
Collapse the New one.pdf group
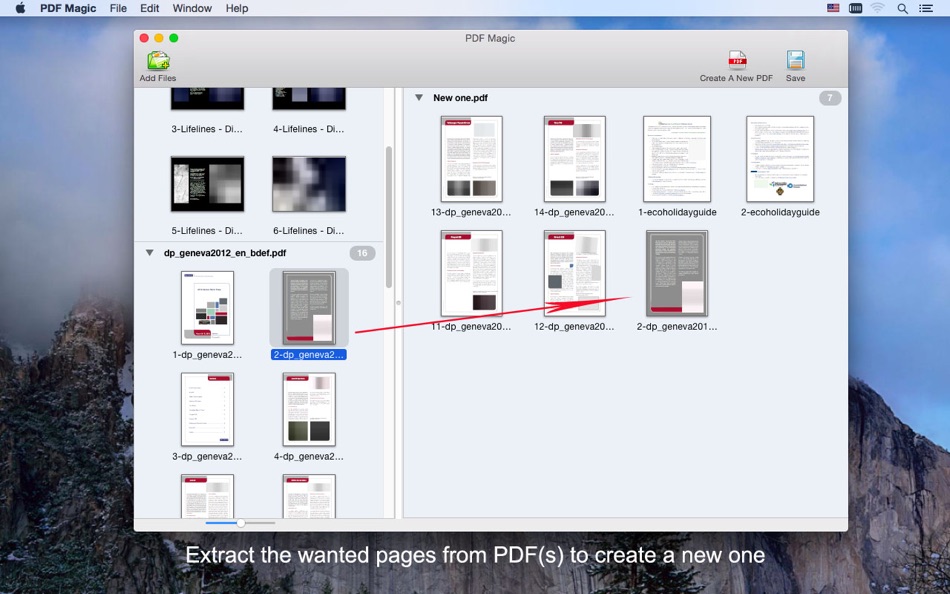click(x=419, y=98)
